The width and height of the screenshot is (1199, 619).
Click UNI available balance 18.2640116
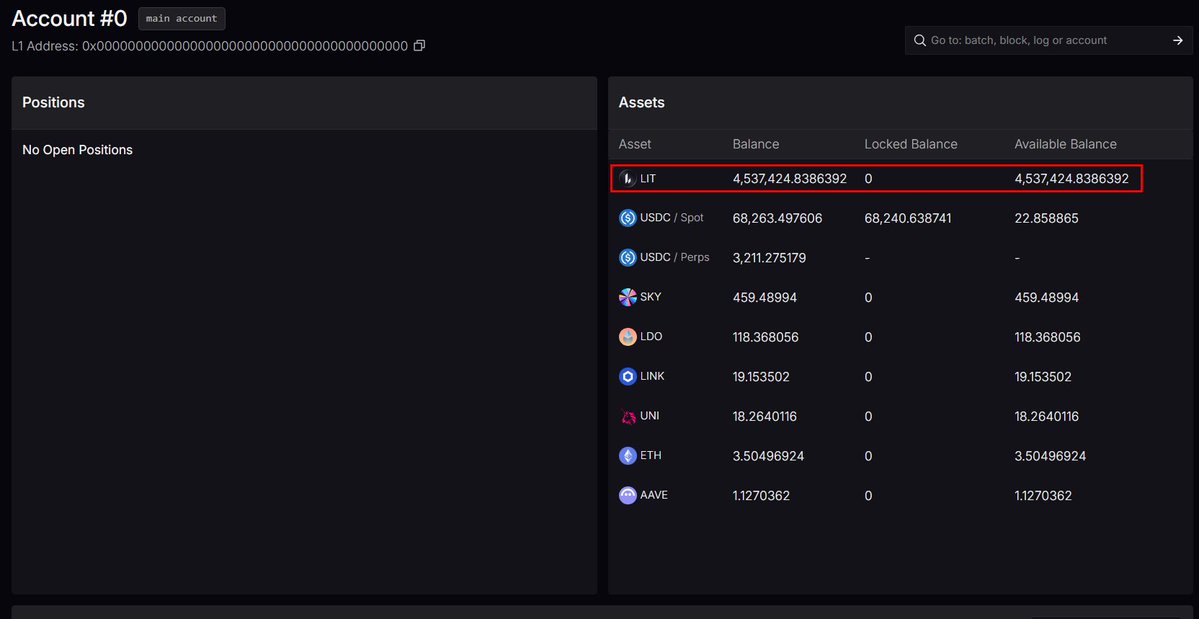coord(1048,416)
